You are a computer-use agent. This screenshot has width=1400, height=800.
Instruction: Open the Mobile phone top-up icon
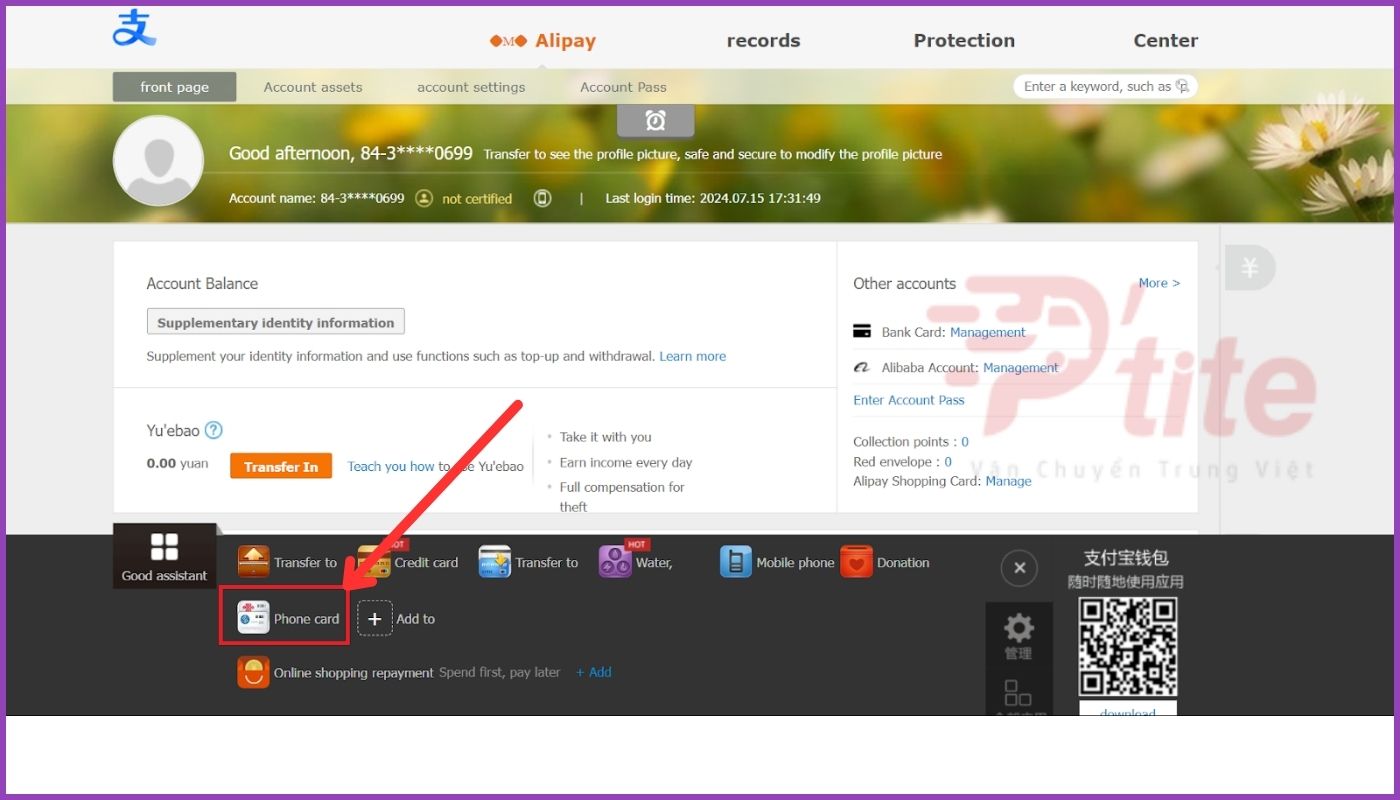pos(735,562)
